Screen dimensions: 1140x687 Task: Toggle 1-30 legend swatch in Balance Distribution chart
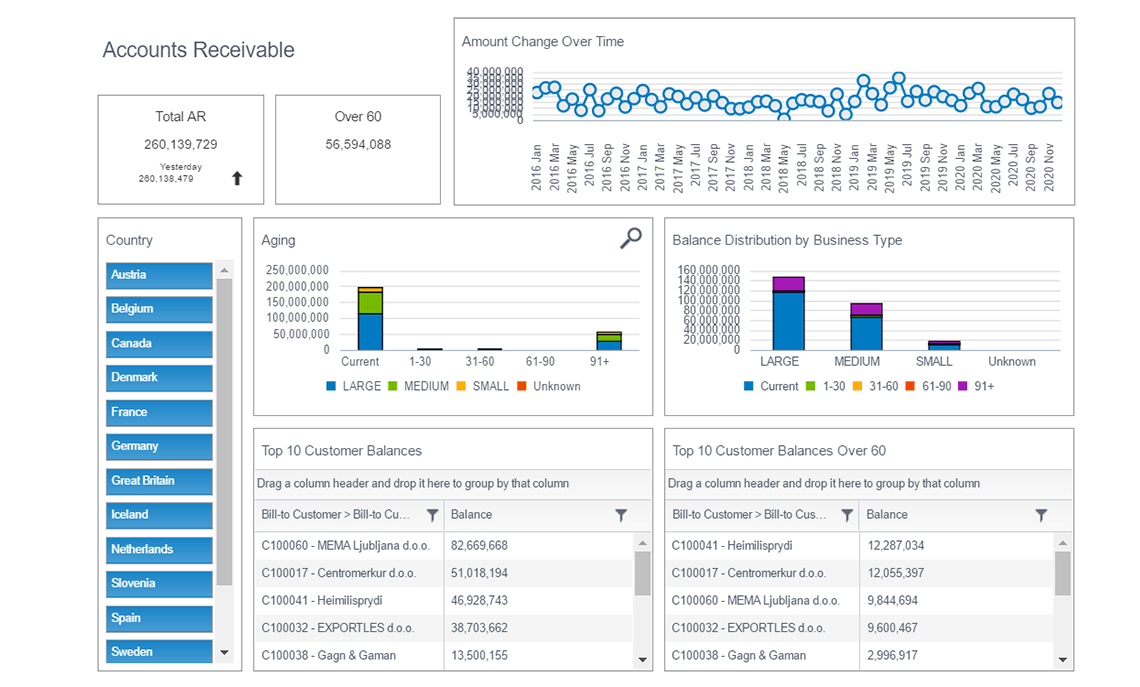[x=811, y=386]
